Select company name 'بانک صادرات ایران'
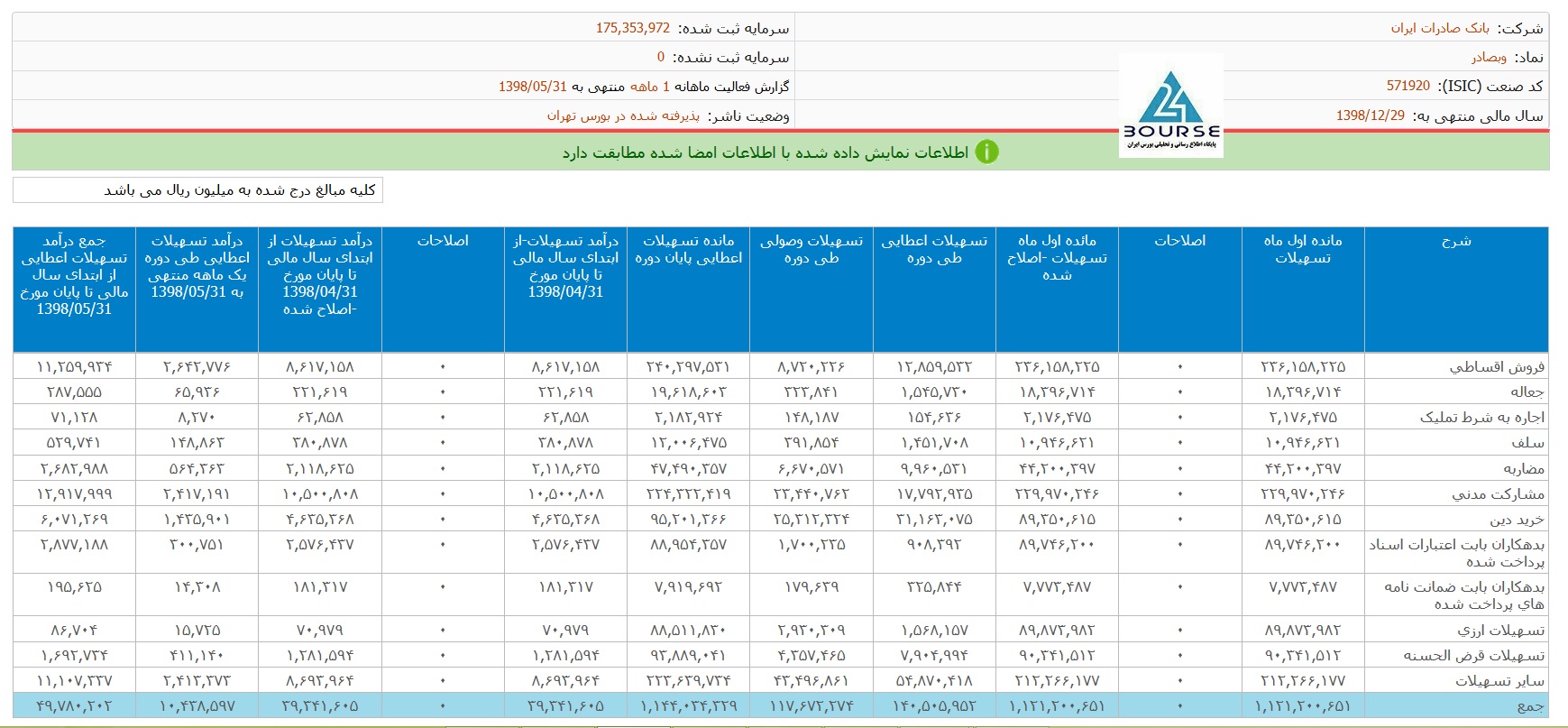This screenshot has width=1568, height=728. coord(1440,28)
